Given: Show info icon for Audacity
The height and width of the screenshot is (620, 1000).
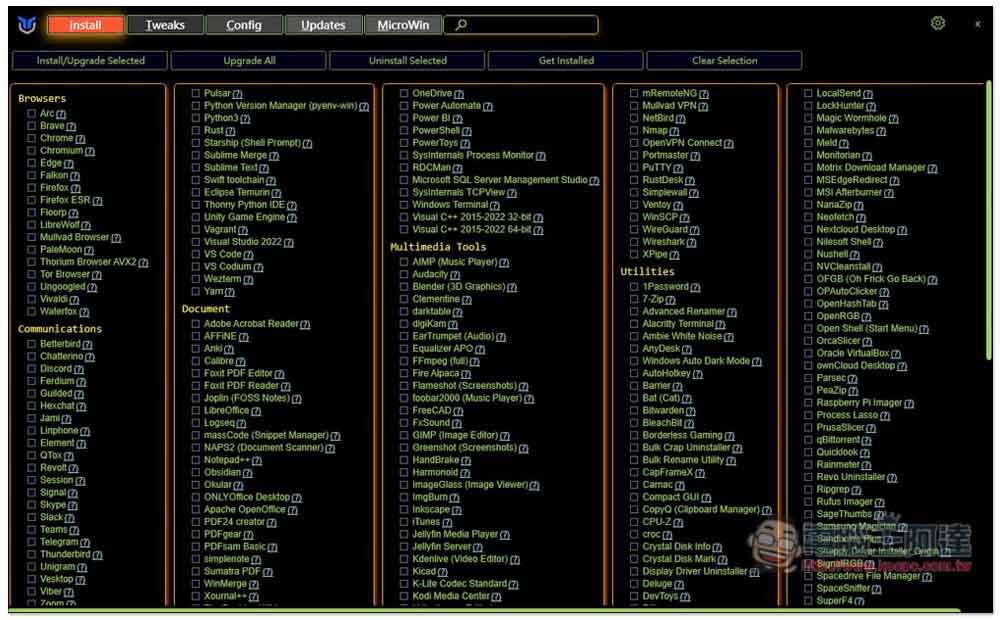Looking at the screenshot, I should click(455, 275).
